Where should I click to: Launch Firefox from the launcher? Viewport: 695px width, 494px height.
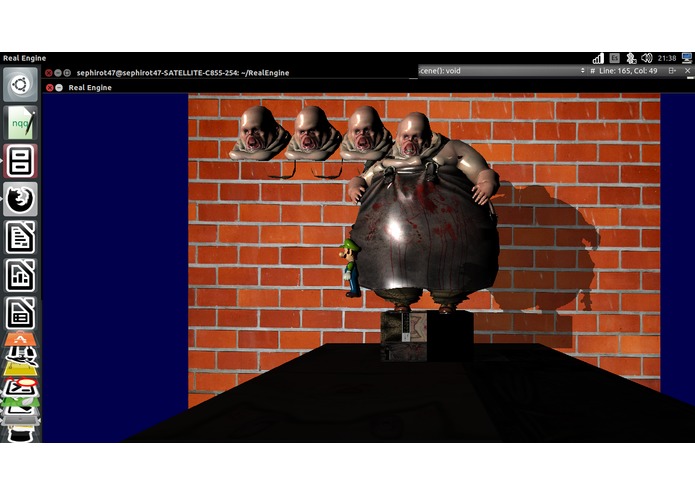tap(20, 199)
